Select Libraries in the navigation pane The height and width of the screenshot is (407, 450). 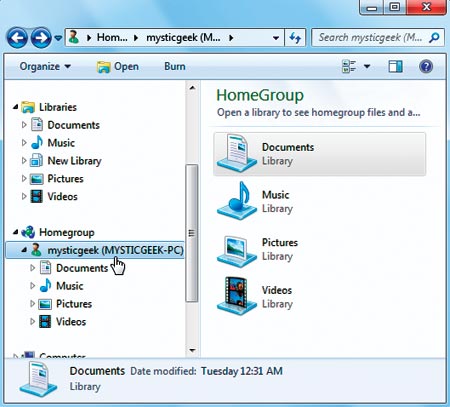pos(58,107)
